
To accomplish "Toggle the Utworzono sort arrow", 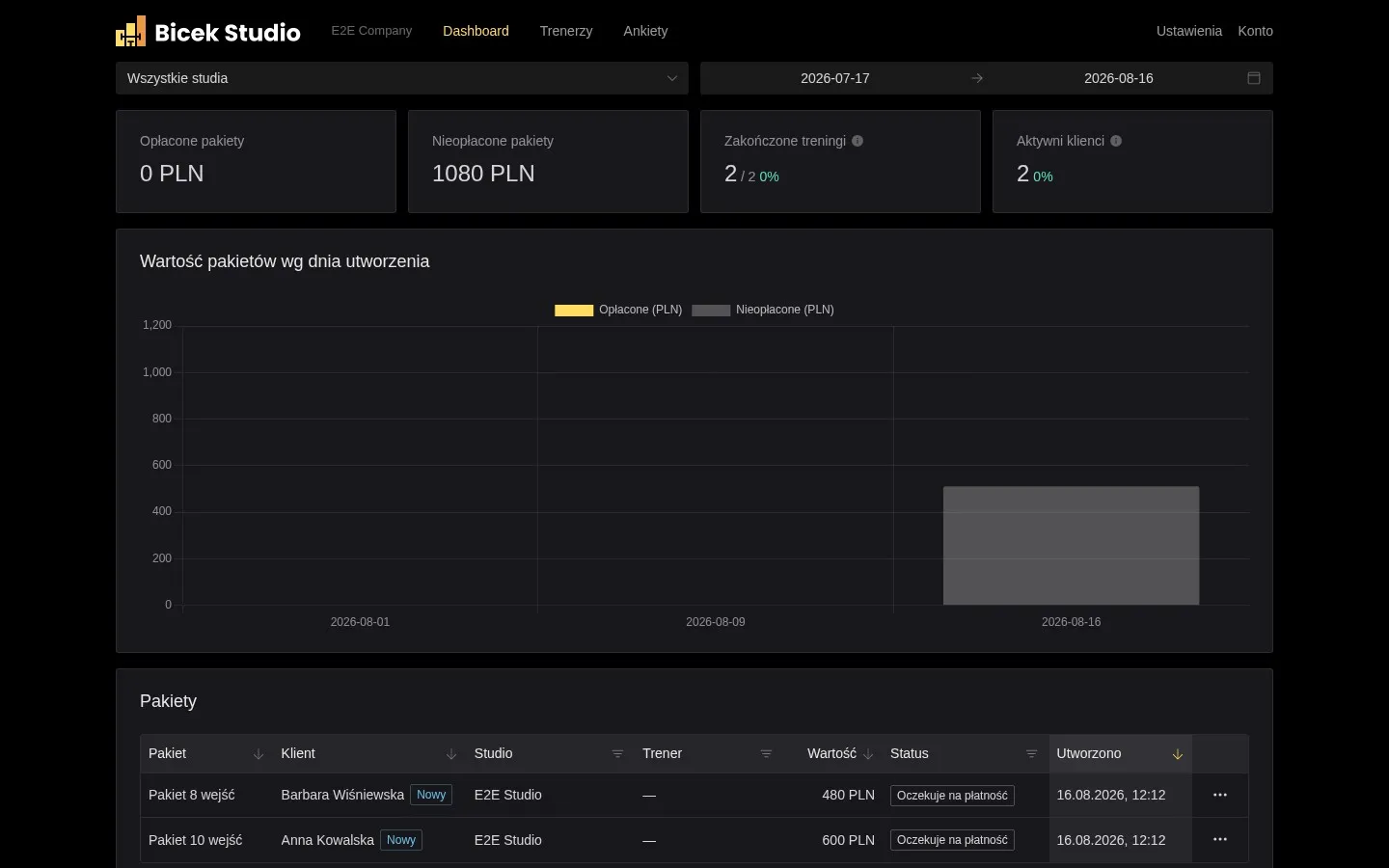I will [1178, 754].
